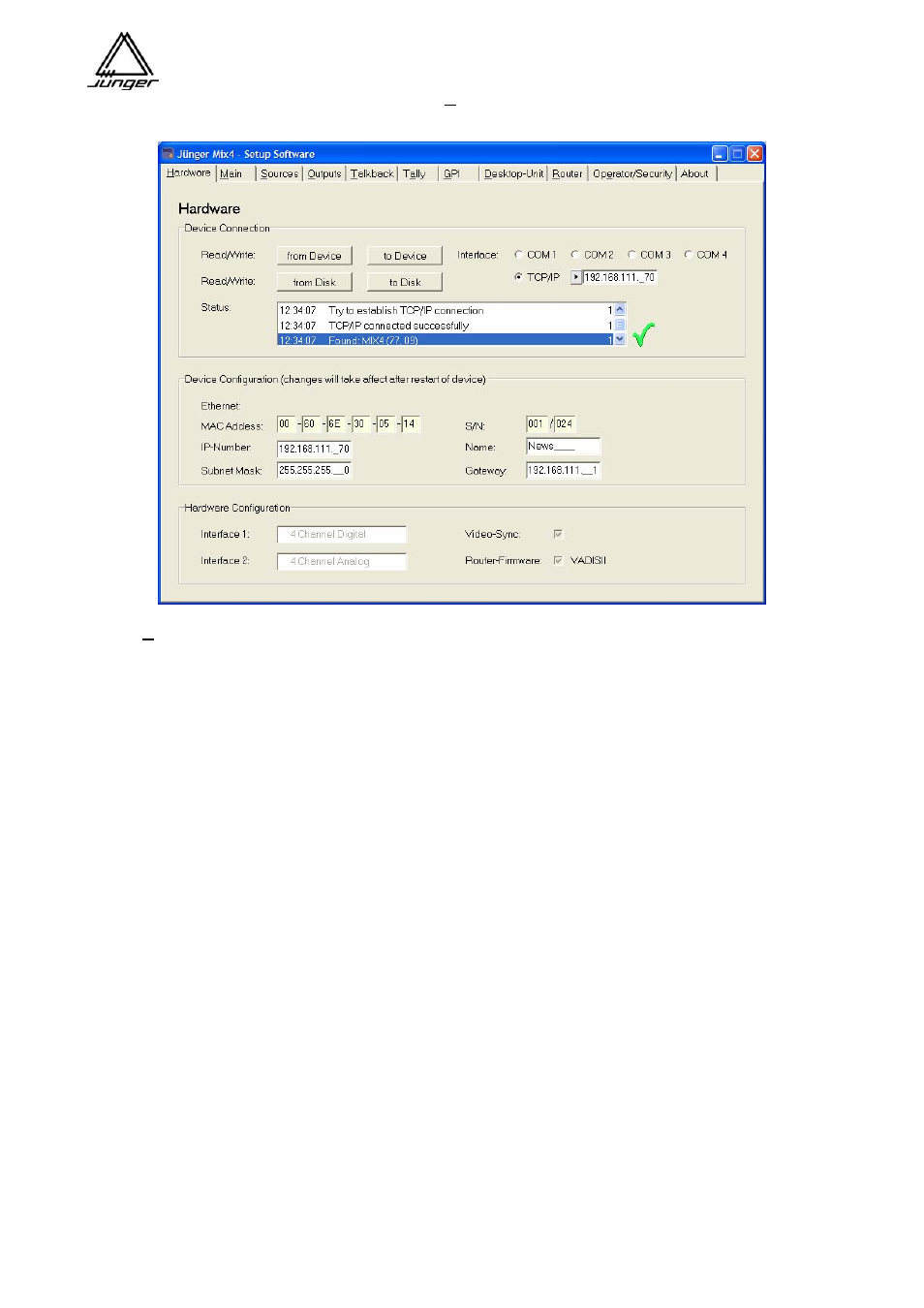
Task: Select the COM 4 interface radio button
Action: point(688,255)
